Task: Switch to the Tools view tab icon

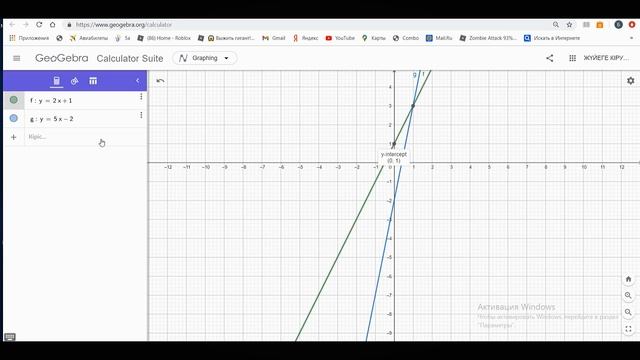Action: (74, 81)
